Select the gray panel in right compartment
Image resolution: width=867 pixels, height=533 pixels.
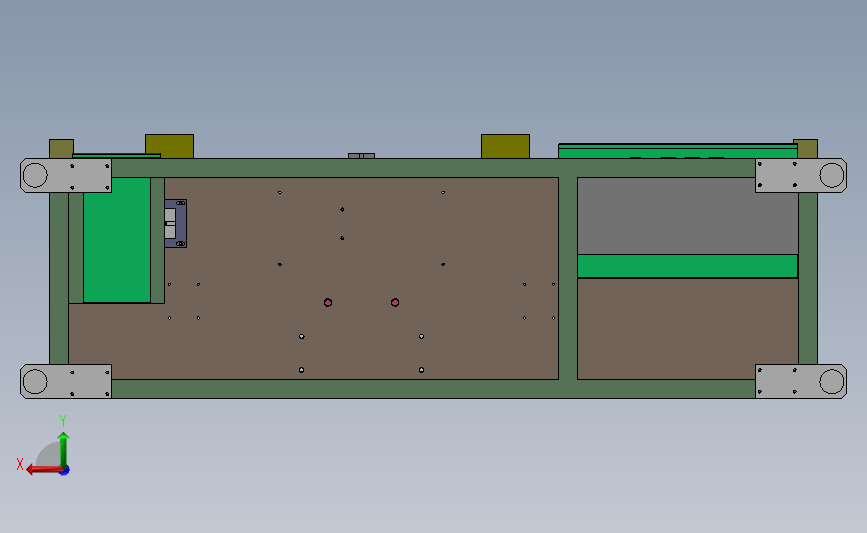pyautogui.click(x=687, y=216)
